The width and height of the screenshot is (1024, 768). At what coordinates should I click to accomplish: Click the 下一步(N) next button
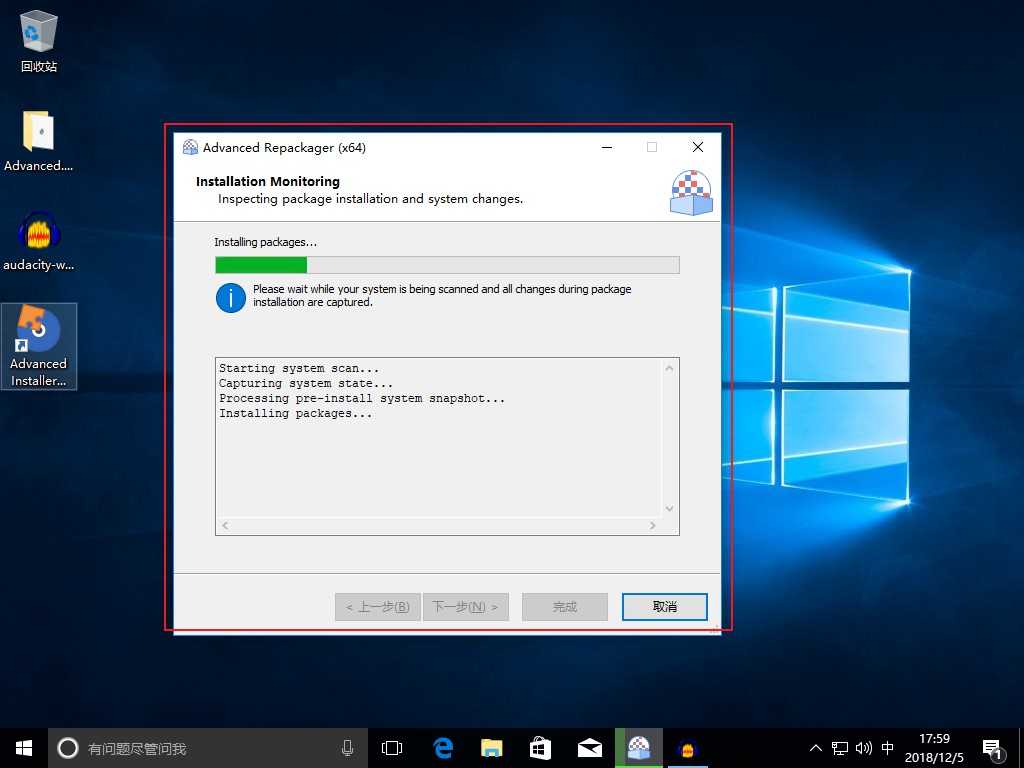tap(466, 607)
